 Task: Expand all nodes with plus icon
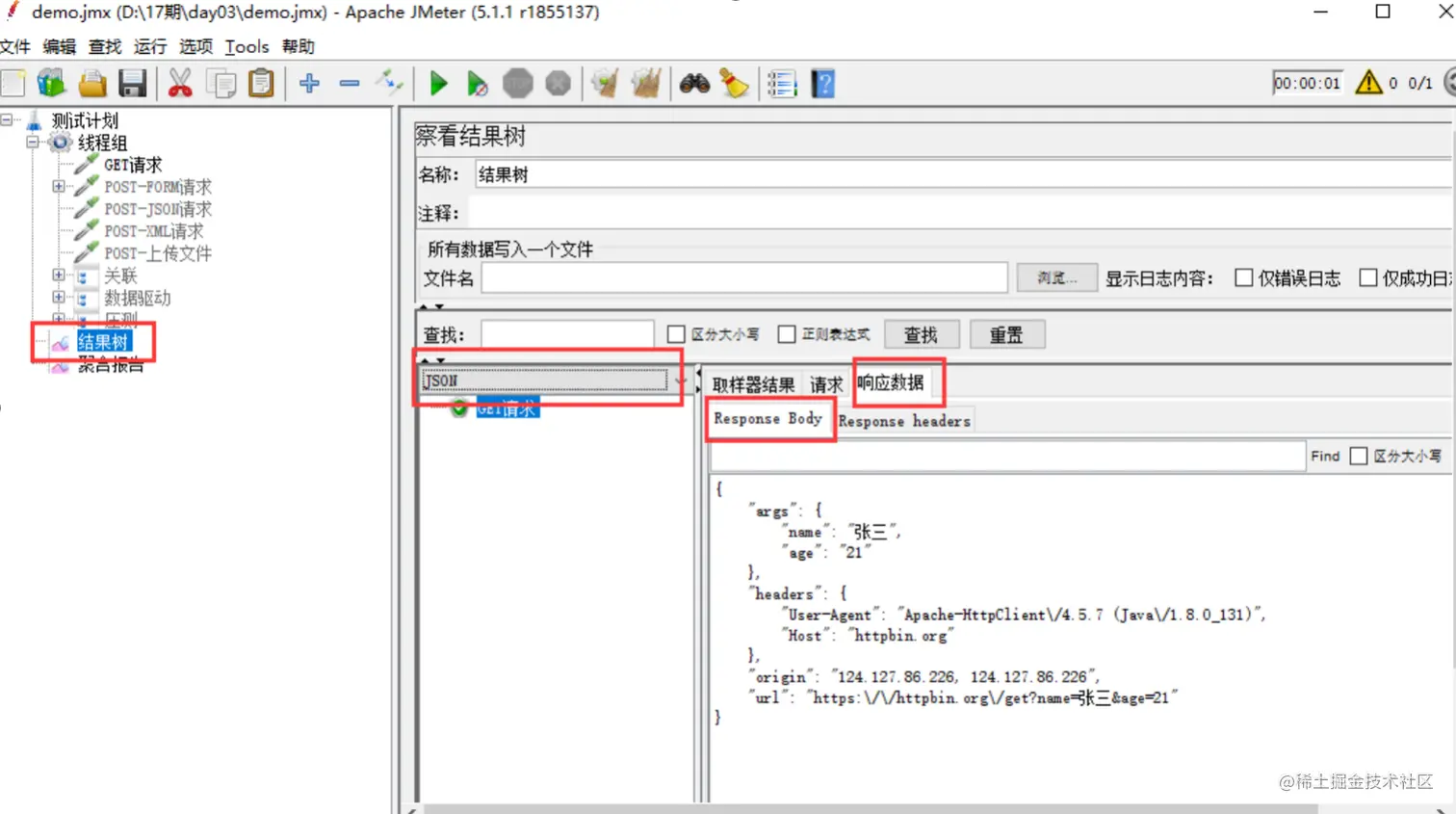(x=309, y=84)
